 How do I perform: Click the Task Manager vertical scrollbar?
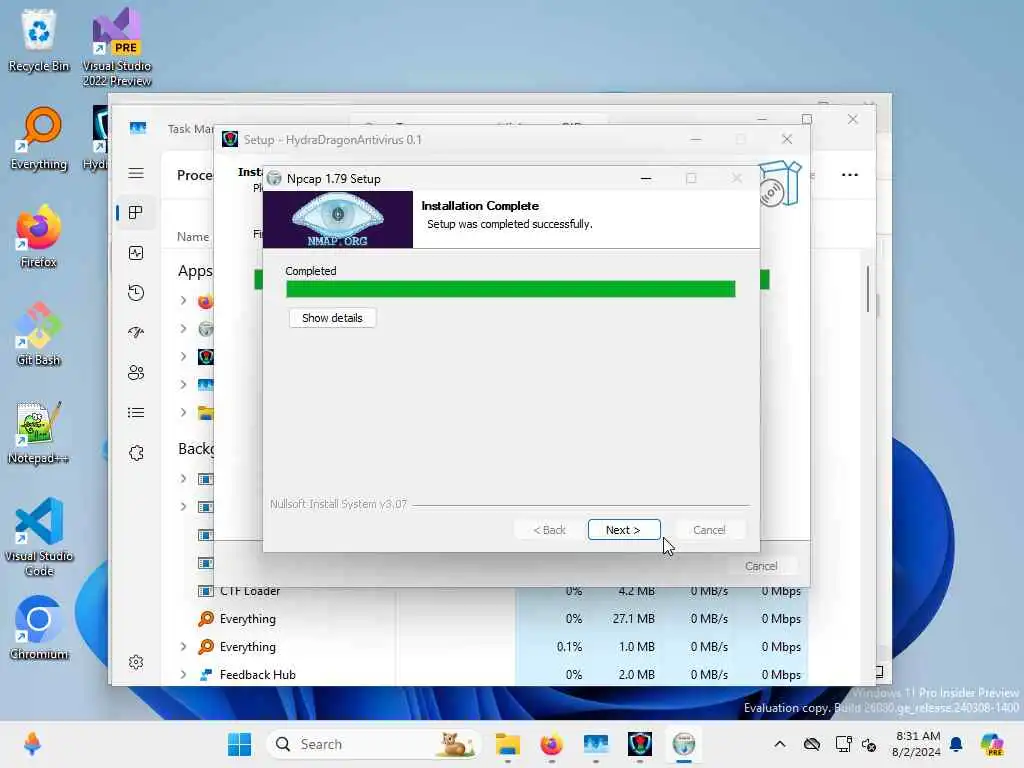868,289
